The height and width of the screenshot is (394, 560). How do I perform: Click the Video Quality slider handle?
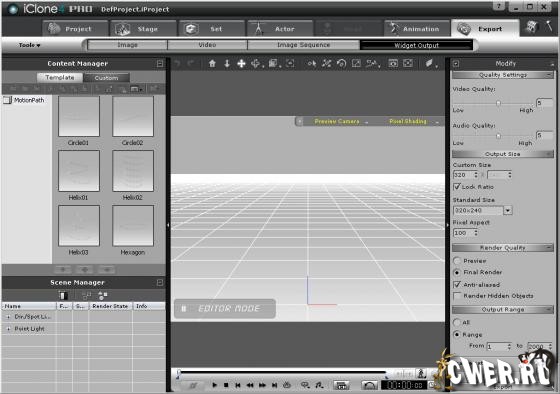coord(498,103)
